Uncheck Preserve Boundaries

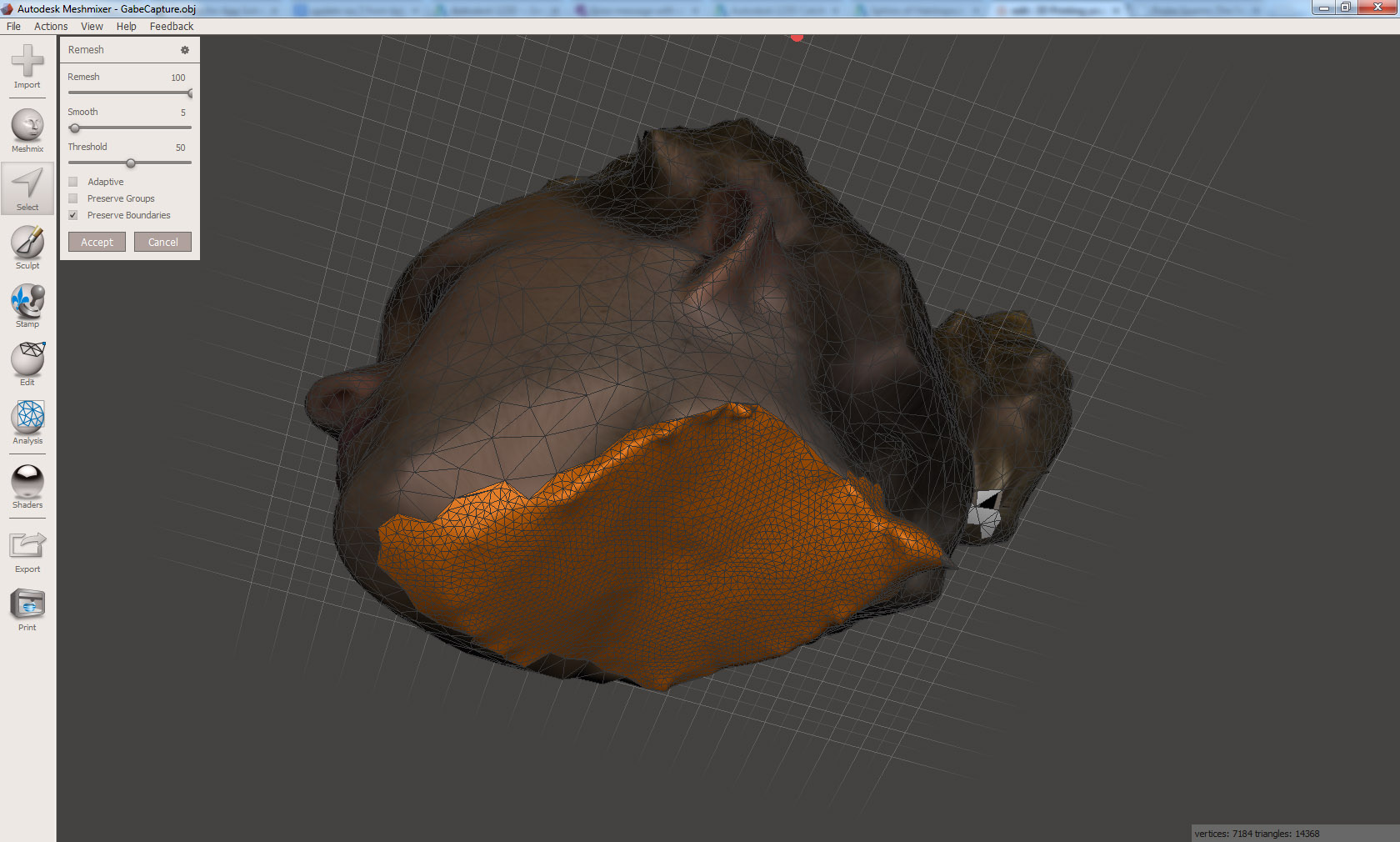coord(73,215)
